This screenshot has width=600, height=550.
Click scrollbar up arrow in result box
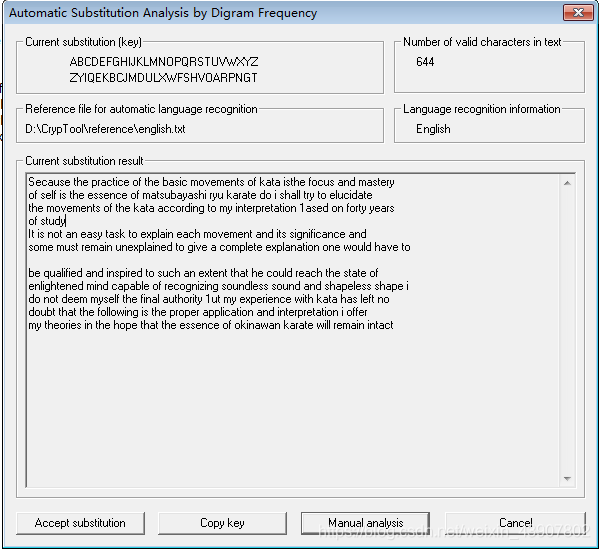click(x=567, y=183)
